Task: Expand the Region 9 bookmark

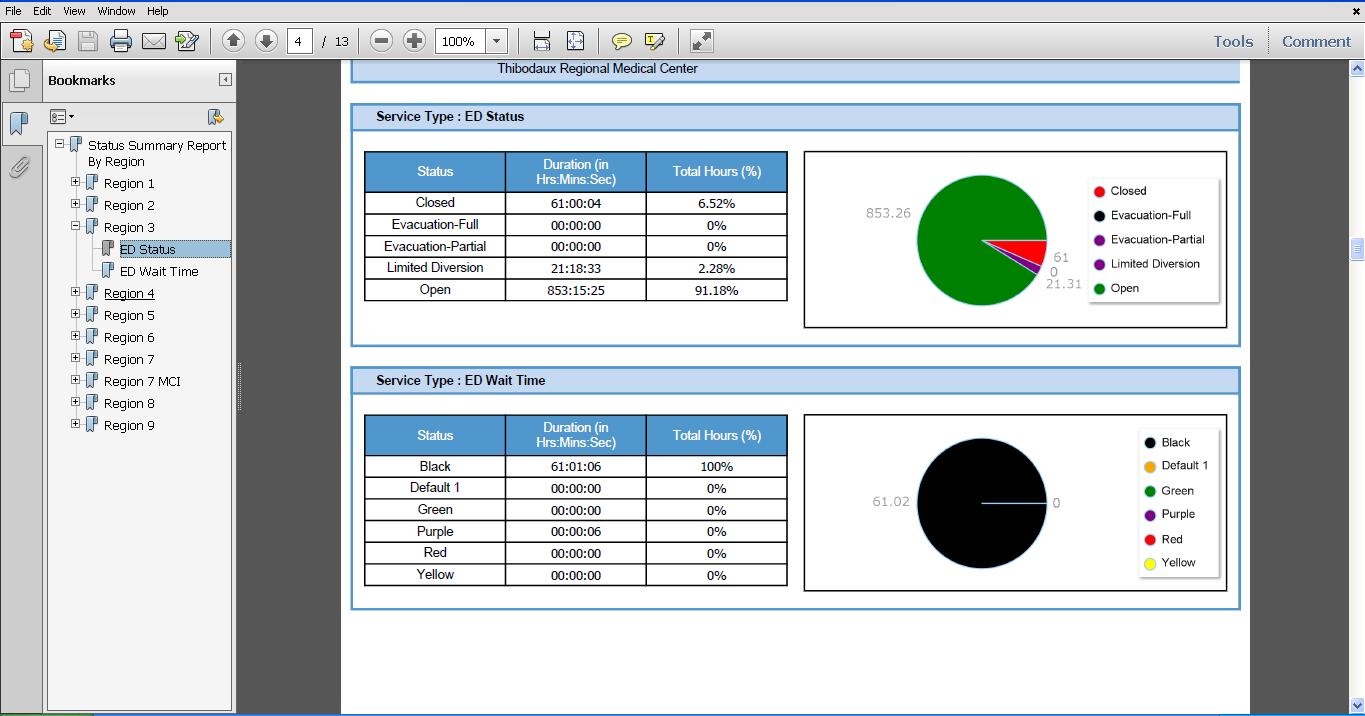Action: pyautogui.click(x=75, y=424)
